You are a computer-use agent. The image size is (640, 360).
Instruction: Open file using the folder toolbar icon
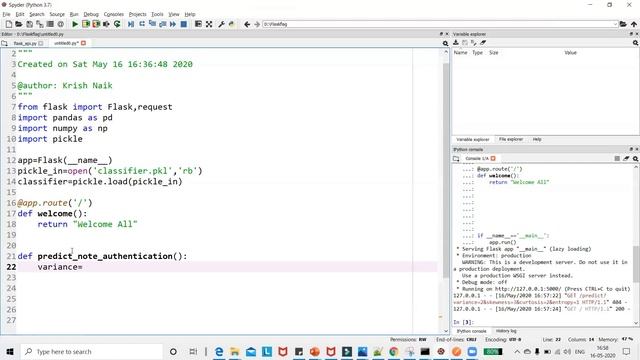[19, 24]
